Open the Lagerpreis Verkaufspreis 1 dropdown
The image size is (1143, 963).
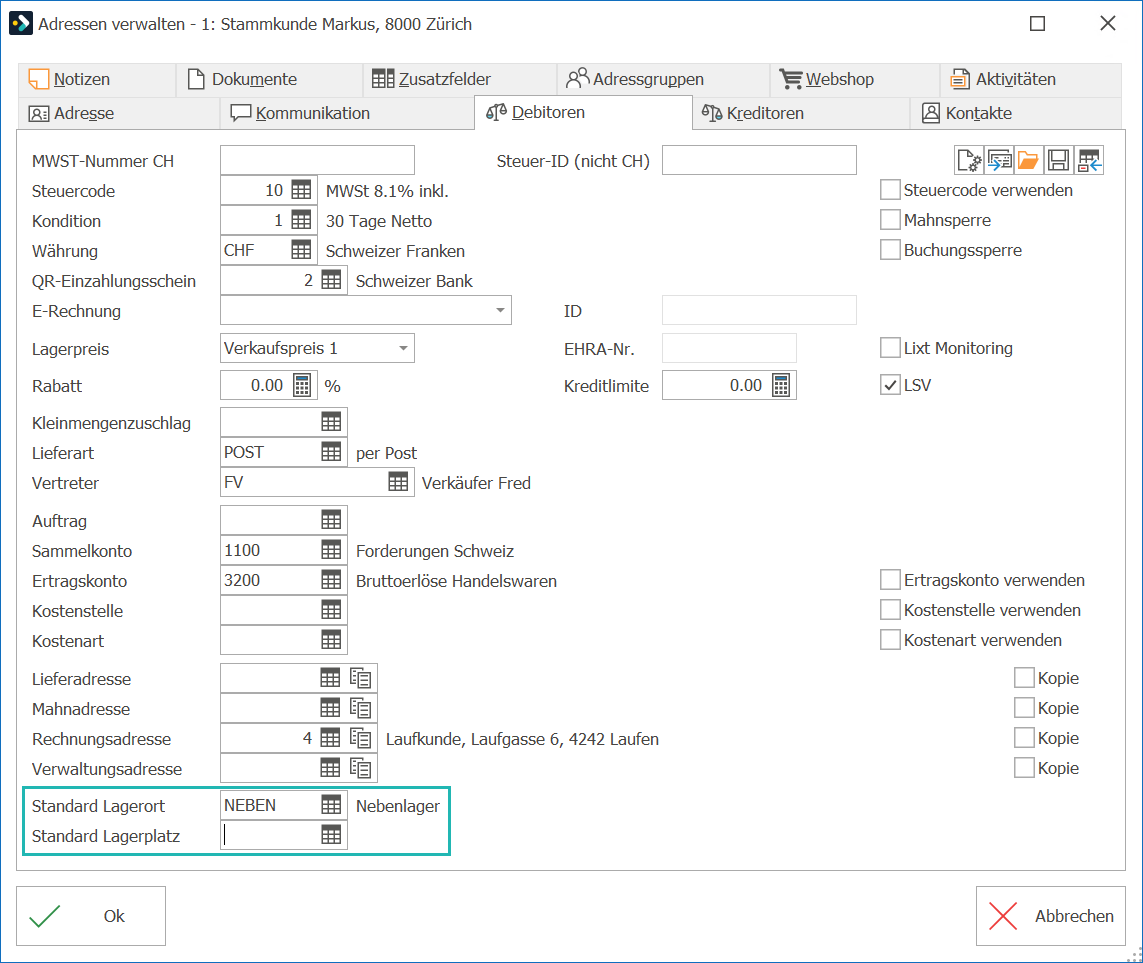pos(403,348)
